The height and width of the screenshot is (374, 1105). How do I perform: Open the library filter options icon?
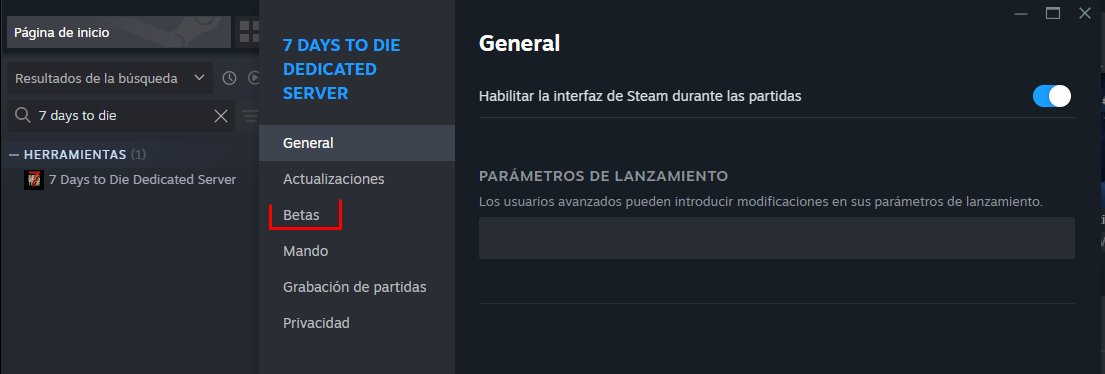coord(250,116)
